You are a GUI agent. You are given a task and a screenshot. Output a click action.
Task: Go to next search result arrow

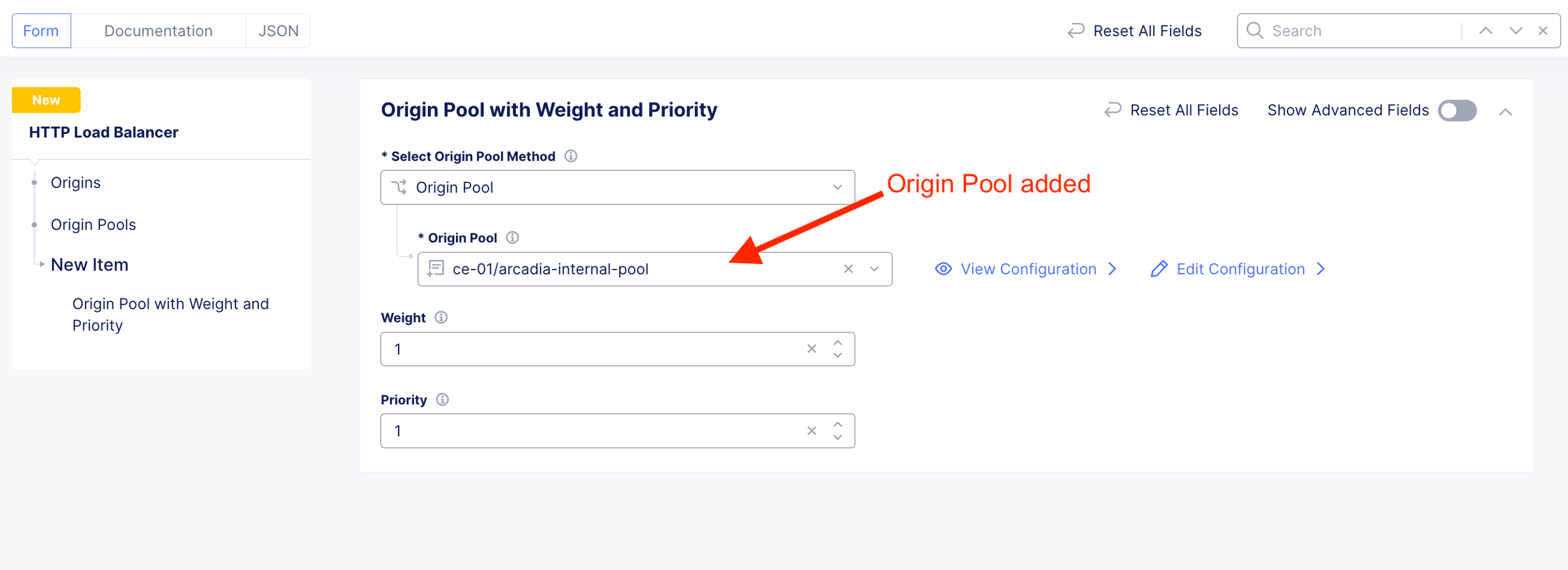pyautogui.click(x=1516, y=31)
